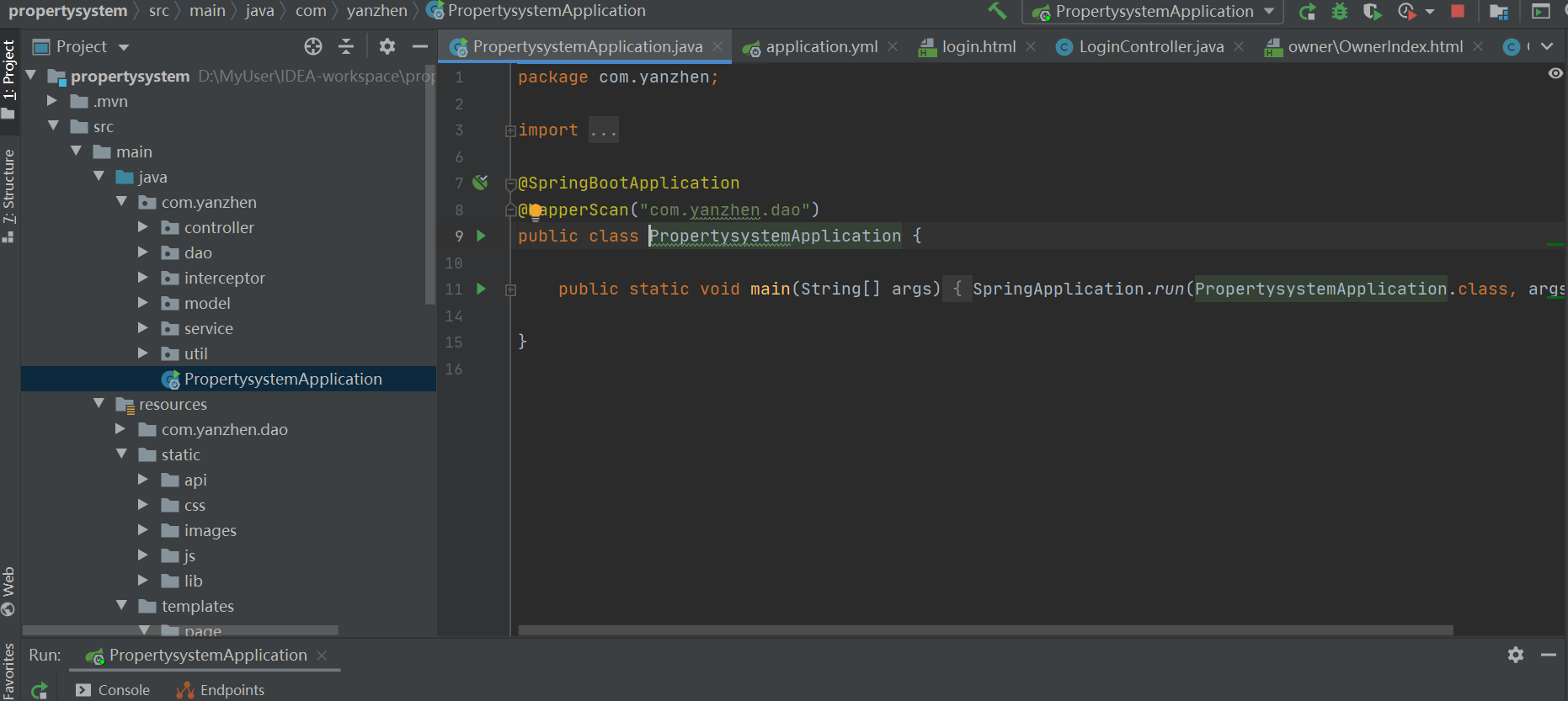The image size is (1568, 701).
Task: Collapse the static folder
Action: coord(122,454)
